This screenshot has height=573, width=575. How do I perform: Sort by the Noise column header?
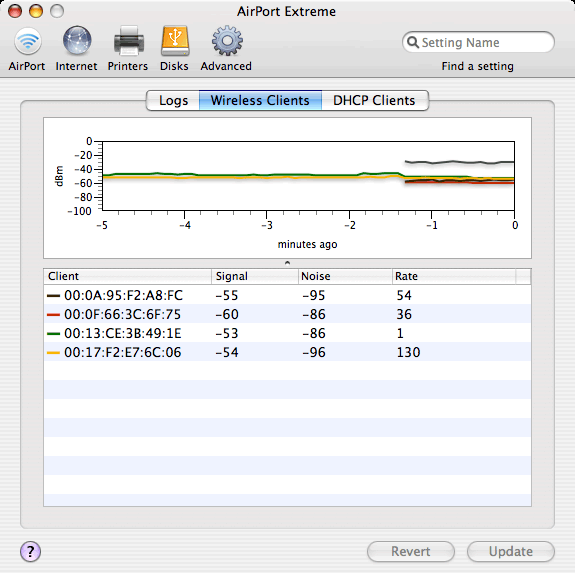(x=345, y=276)
